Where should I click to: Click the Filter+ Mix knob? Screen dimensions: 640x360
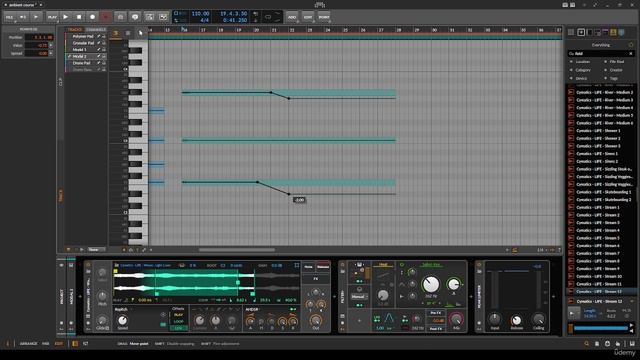456,319
